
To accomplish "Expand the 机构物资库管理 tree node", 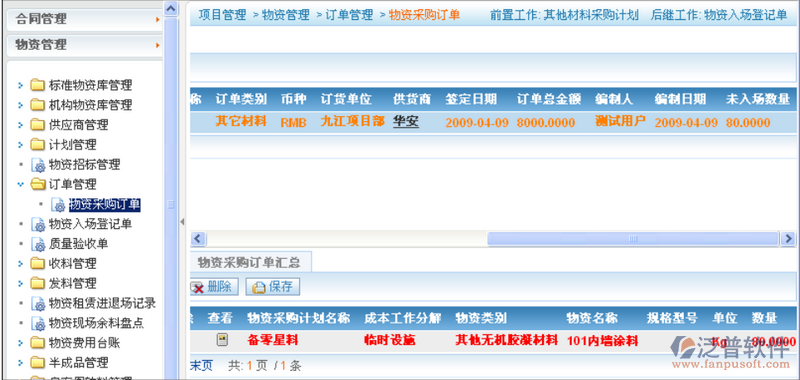I will (x=20, y=105).
